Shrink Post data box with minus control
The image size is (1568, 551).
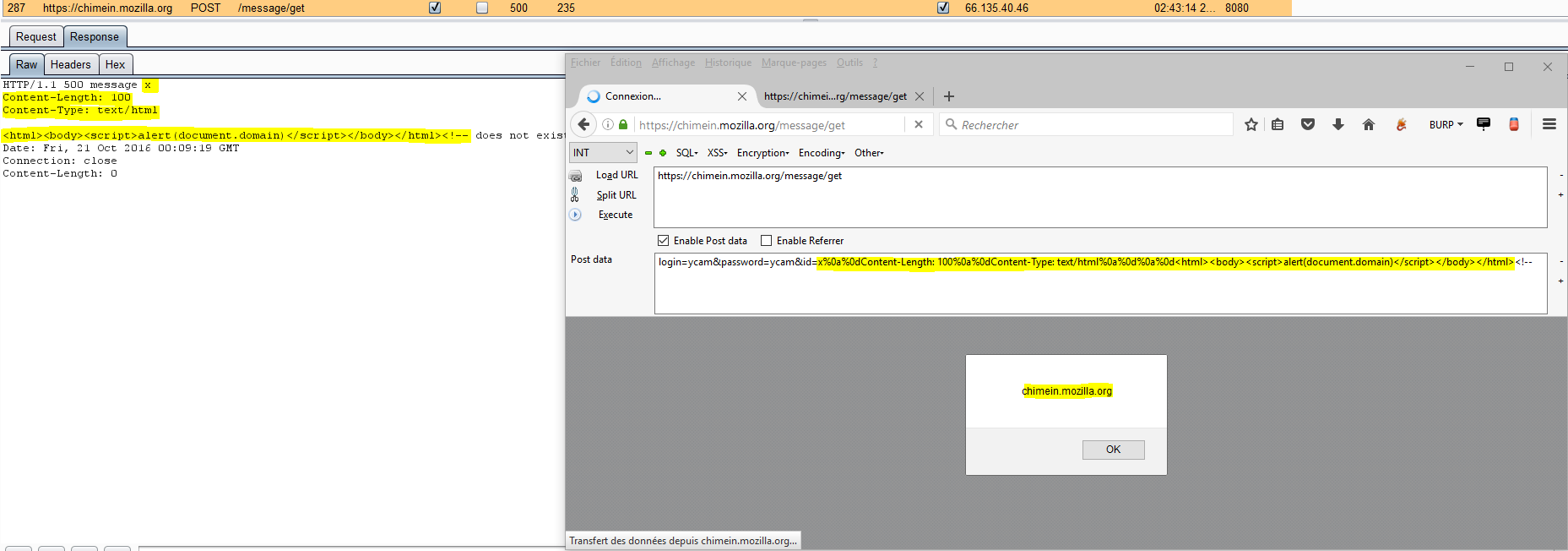pos(1561,262)
